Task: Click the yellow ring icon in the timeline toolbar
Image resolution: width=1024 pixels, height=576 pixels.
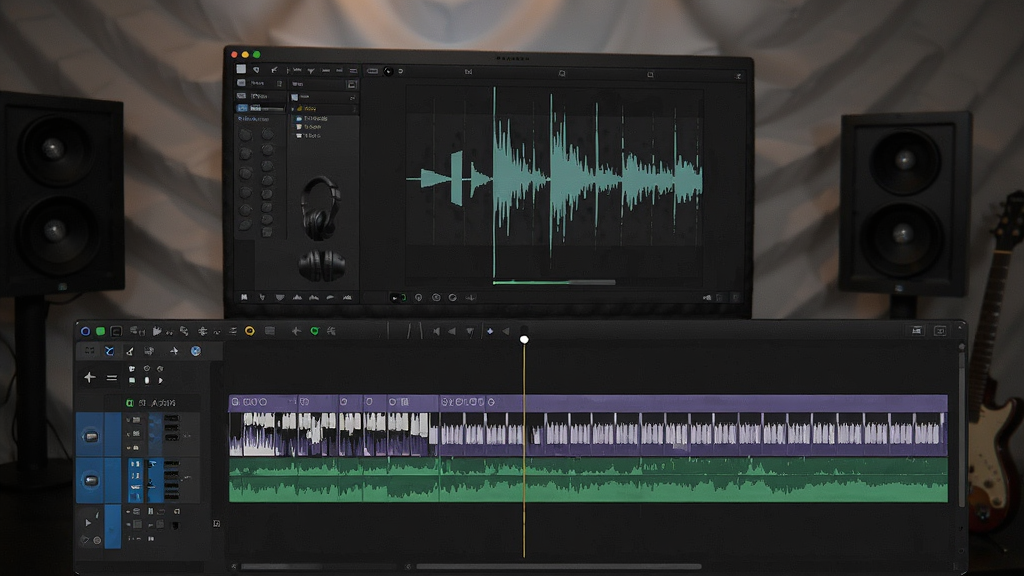Action: click(249, 331)
